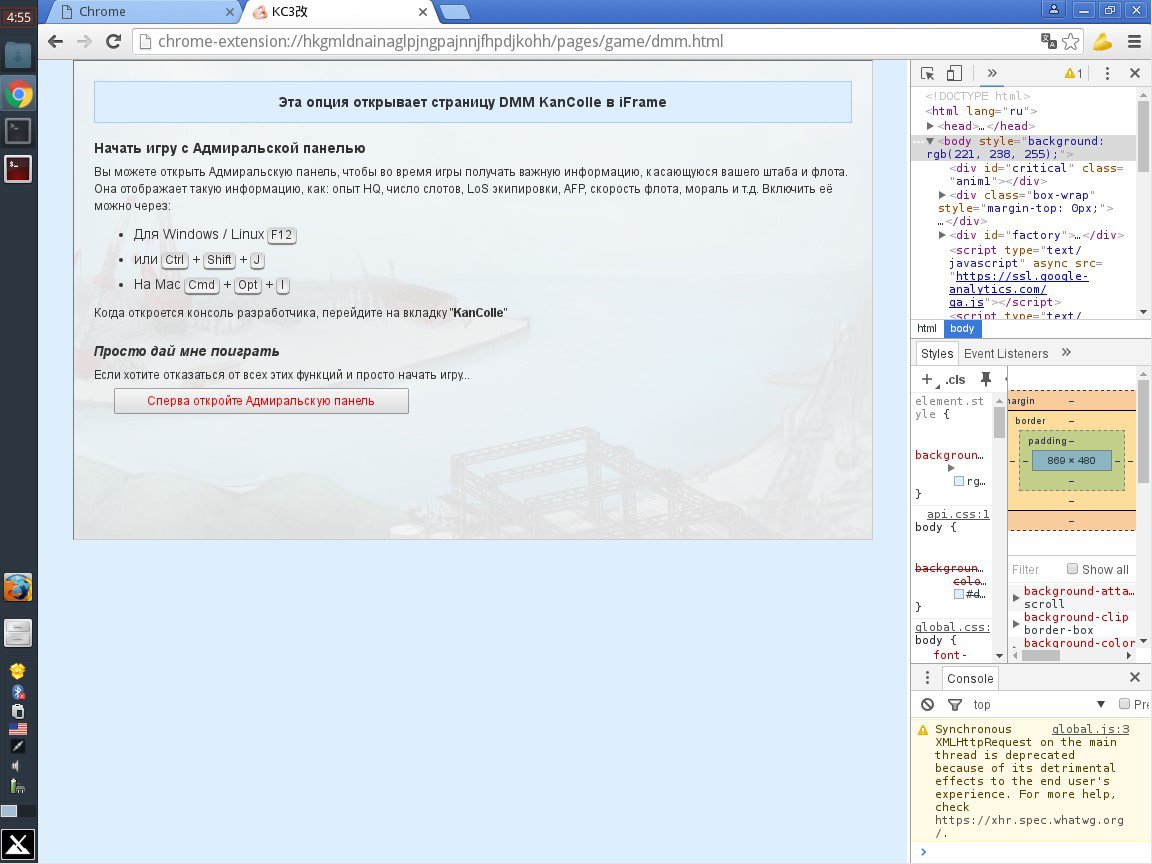Select the Console drawer tab

coord(970,678)
